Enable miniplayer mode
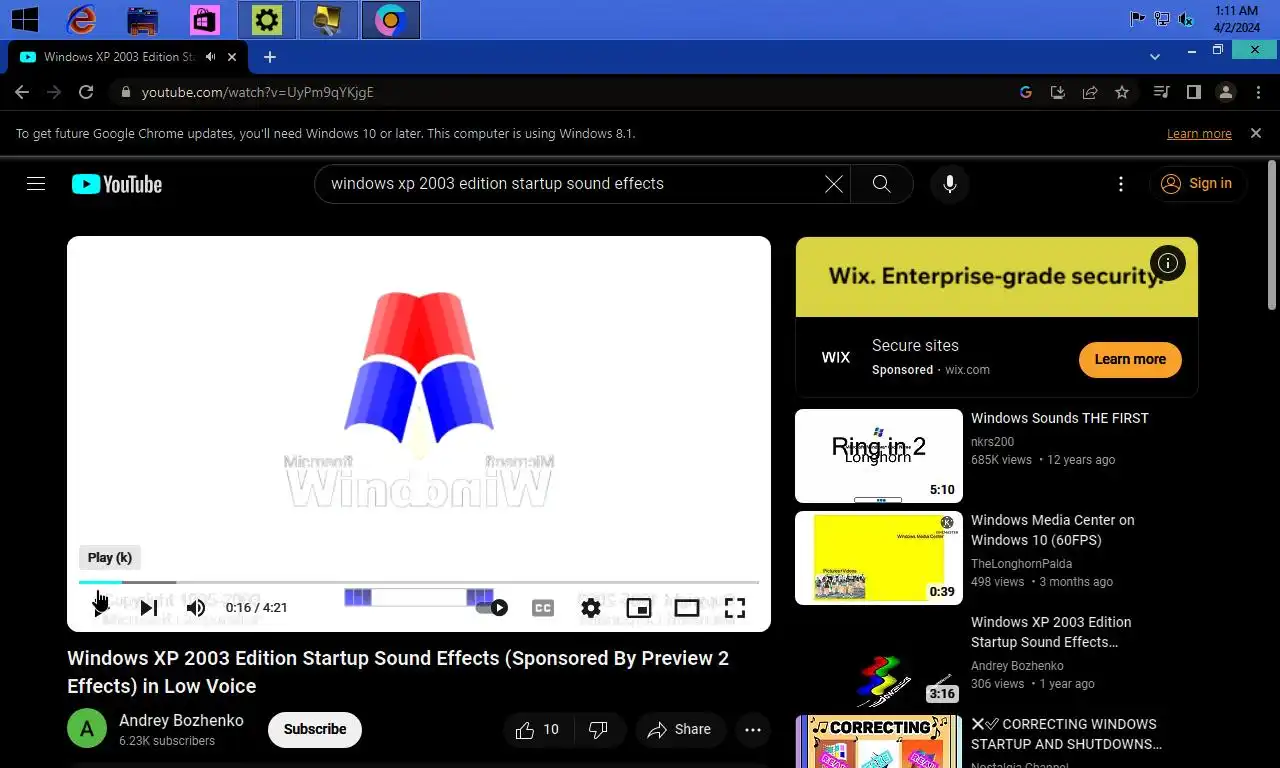This screenshot has width=1280, height=768. (x=639, y=607)
